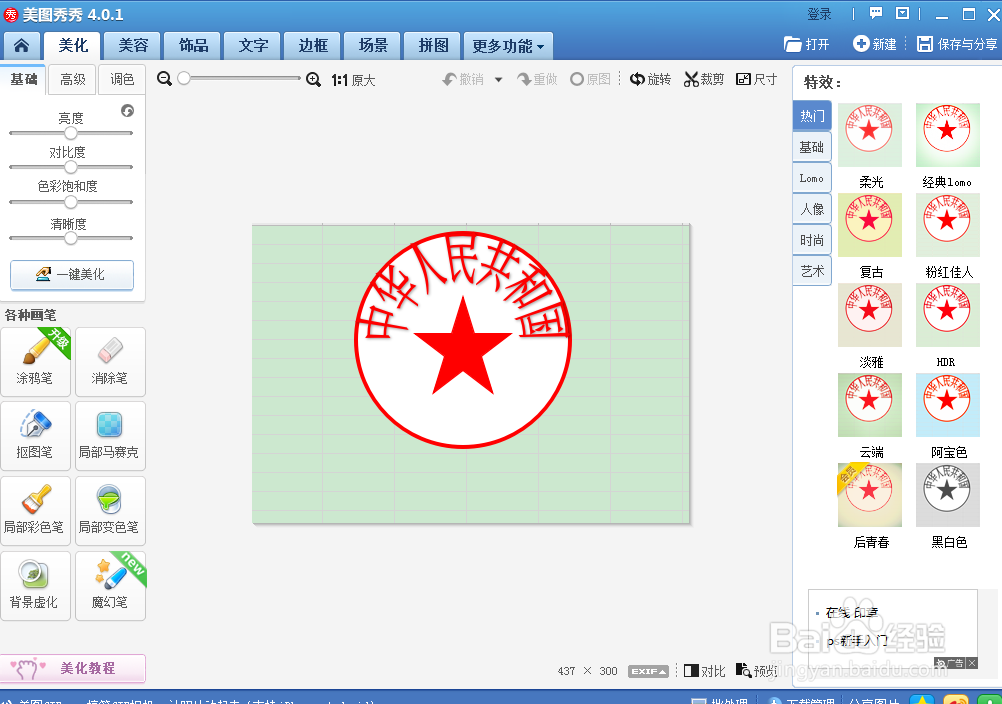1002x704 pixels.
Task: Apply the 淡雅 effect thumbnail
Action: coord(870,315)
